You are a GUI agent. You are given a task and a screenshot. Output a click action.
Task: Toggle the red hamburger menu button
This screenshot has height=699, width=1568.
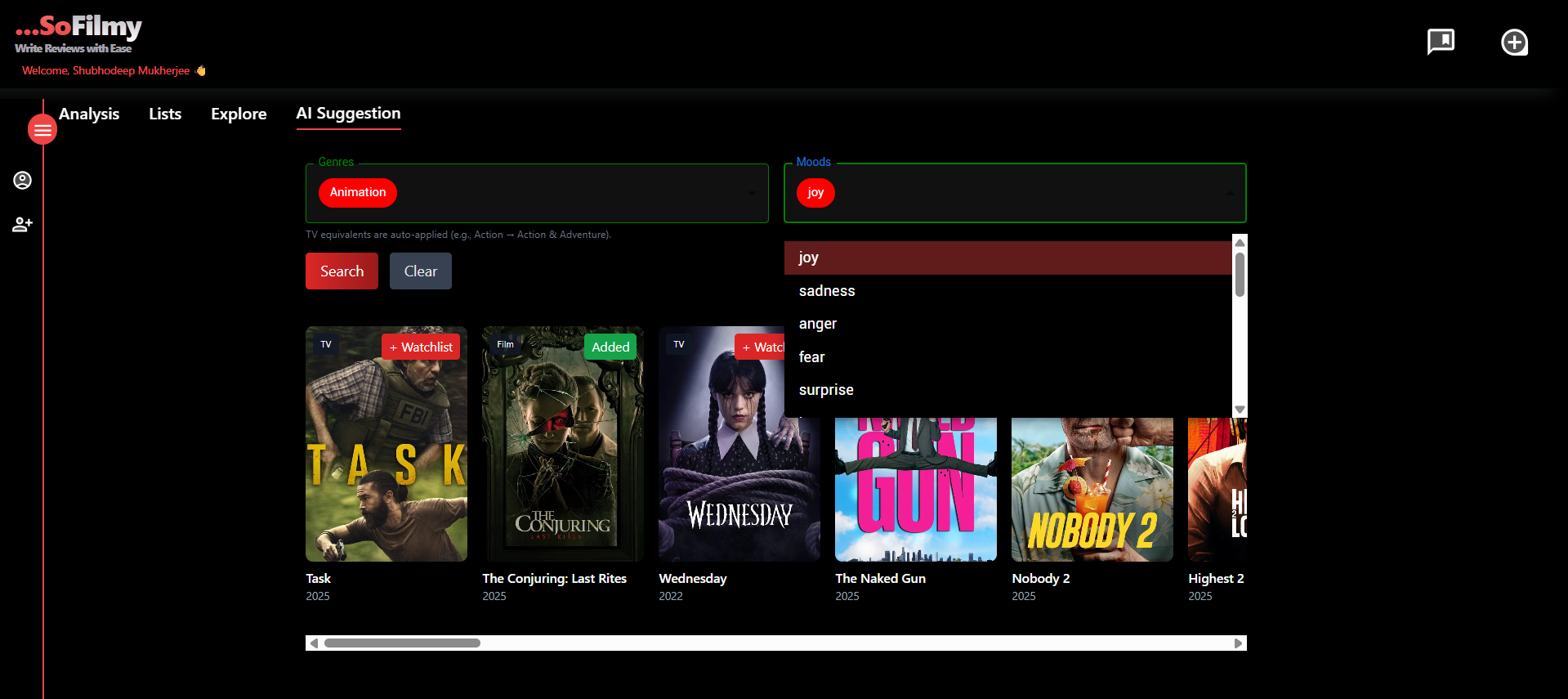pyautogui.click(x=42, y=130)
